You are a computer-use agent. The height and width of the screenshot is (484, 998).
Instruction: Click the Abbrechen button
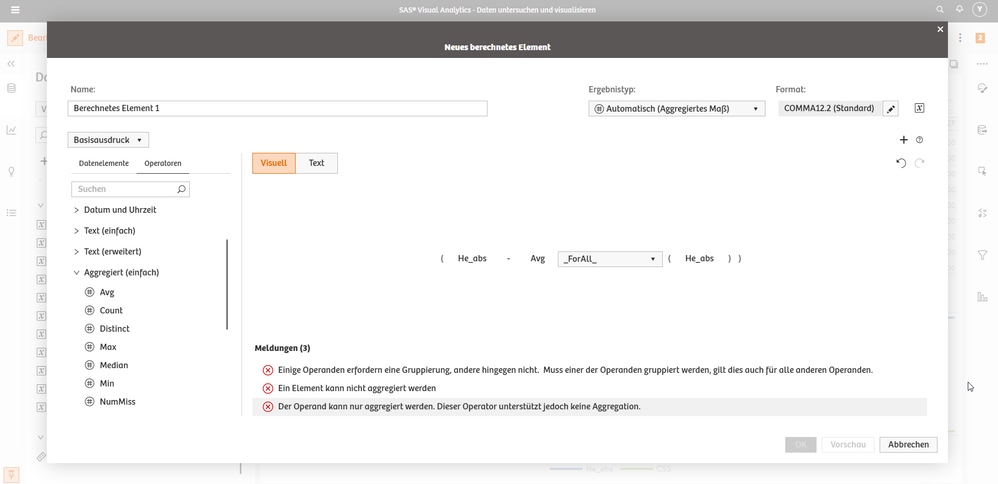tap(908, 444)
